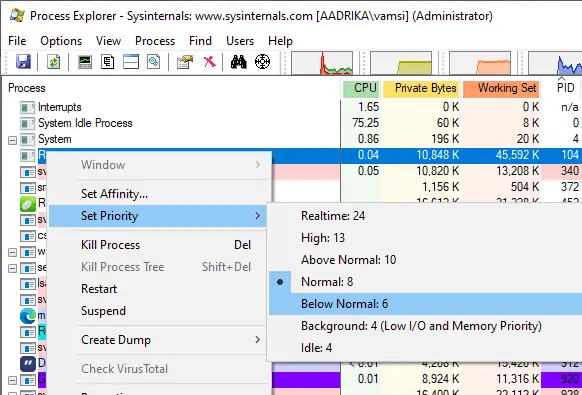Image resolution: width=582 pixels, height=395 pixels.
Task: Click the 10,848 K private bytes cell
Action: (x=438, y=155)
